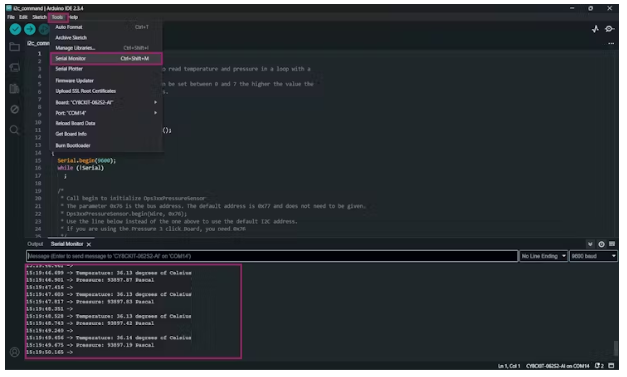
Task: Open the Library Manager sidebar icon
Action: click(x=14, y=88)
